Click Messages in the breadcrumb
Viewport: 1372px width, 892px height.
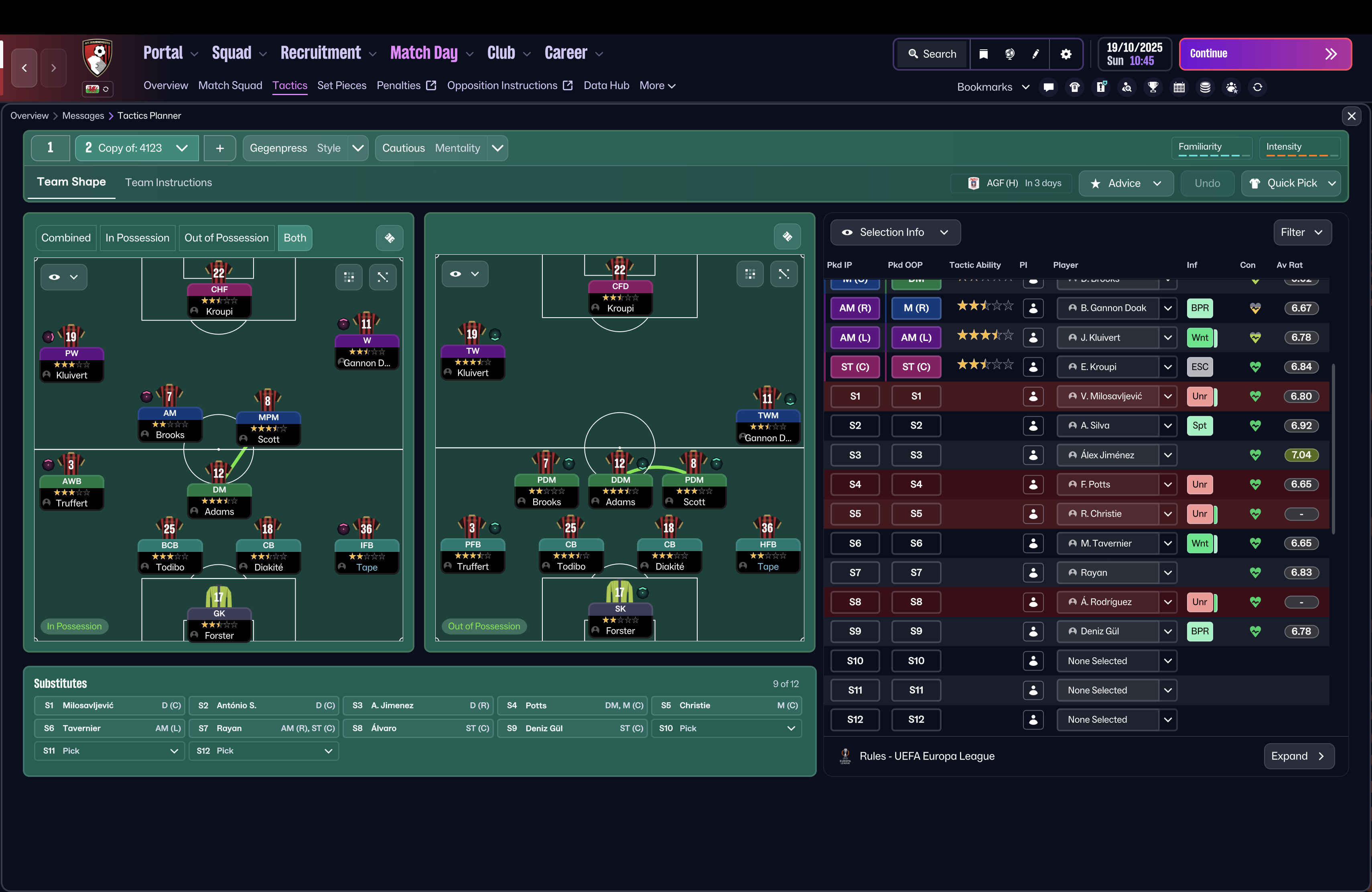click(x=83, y=116)
